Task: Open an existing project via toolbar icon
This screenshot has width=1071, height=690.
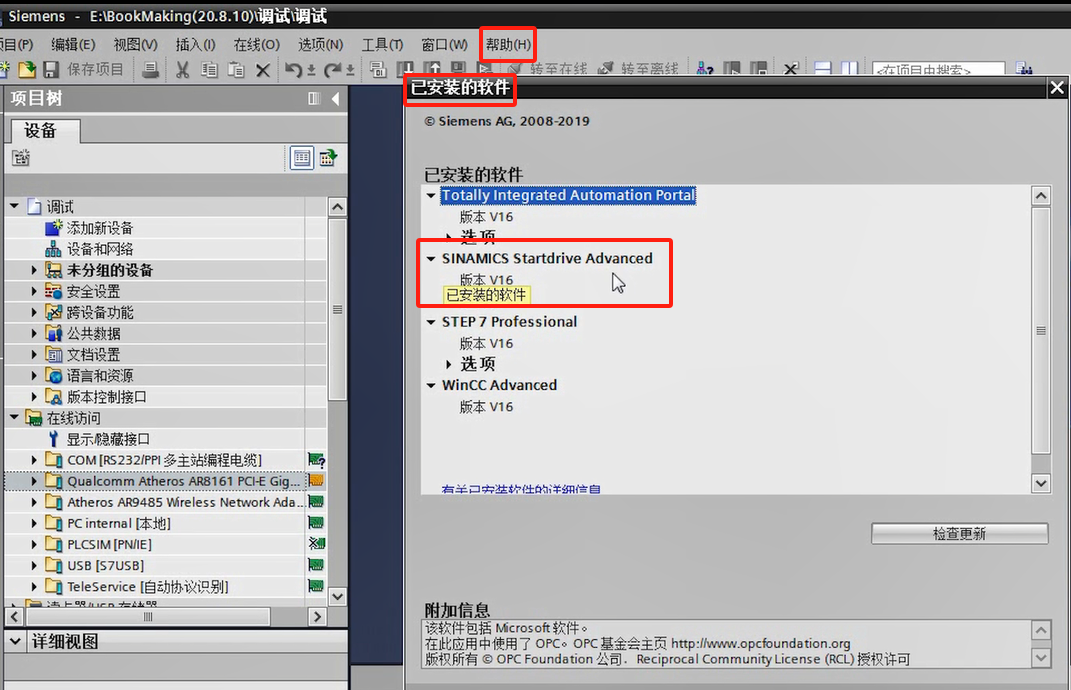Action: pos(27,69)
